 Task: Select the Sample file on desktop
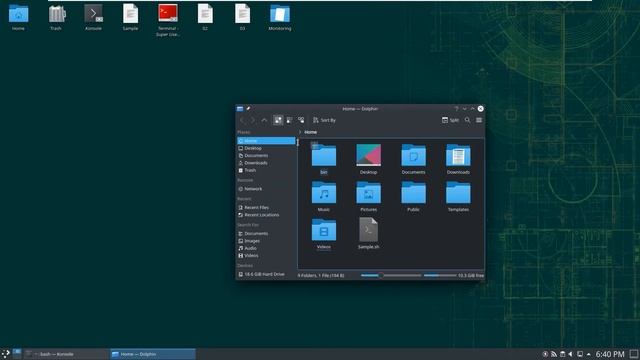pyautogui.click(x=131, y=18)
